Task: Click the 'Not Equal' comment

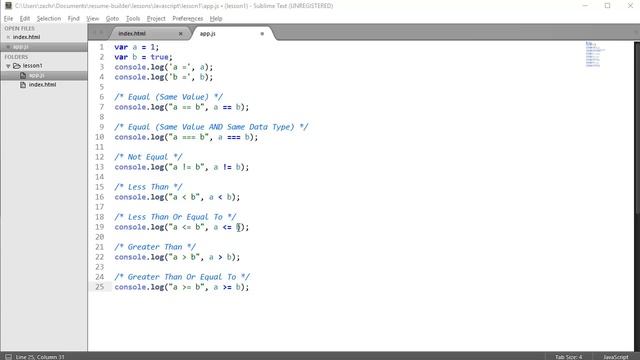Action: coord(148,157)
